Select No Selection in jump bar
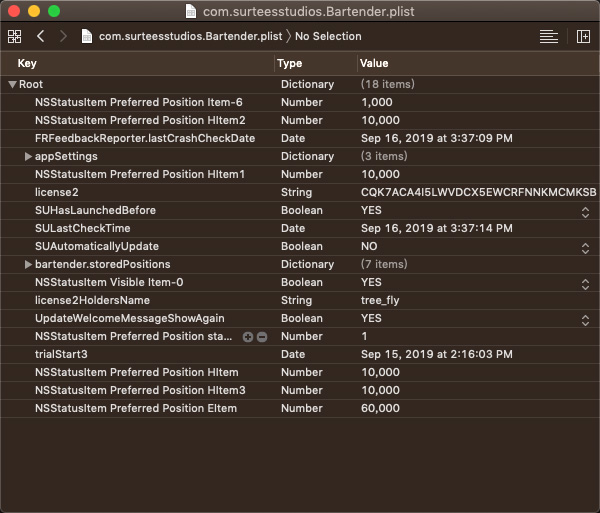Image resolution: width=600 pixels, height=513 pixels. (328, 36)
